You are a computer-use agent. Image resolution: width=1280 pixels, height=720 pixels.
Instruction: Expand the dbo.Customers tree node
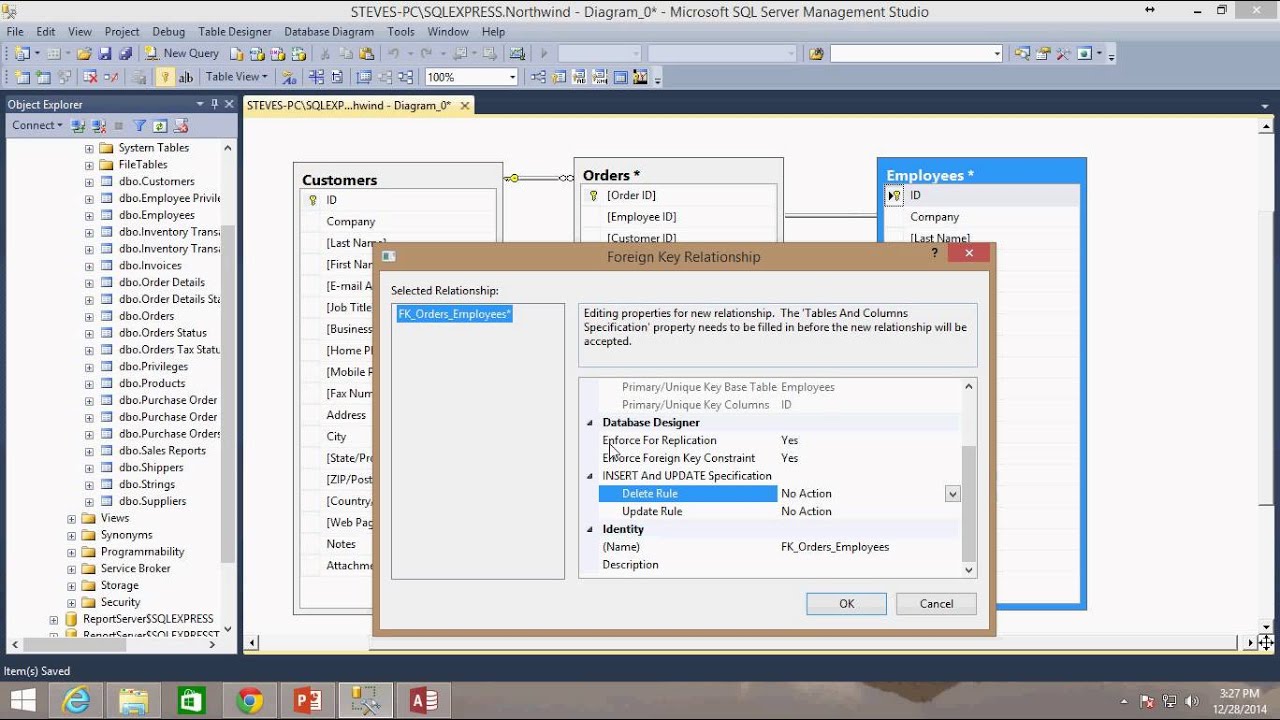89,182
